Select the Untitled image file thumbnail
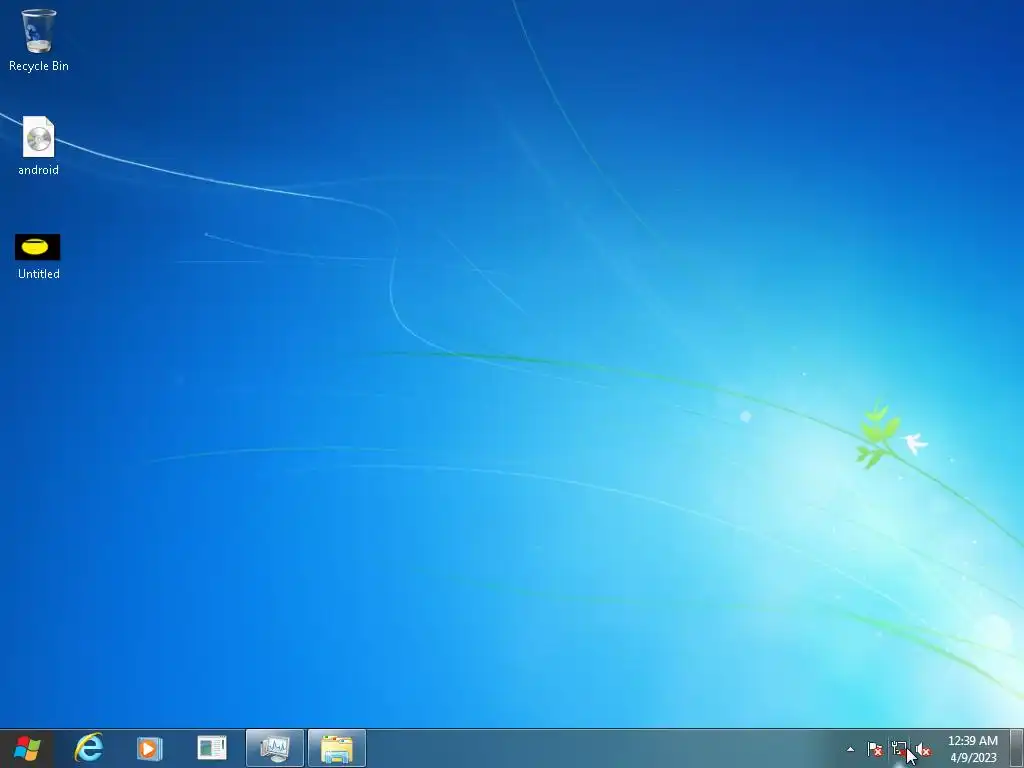Image resolution: width=1024 pixels, height=768 pixels. 38,247
